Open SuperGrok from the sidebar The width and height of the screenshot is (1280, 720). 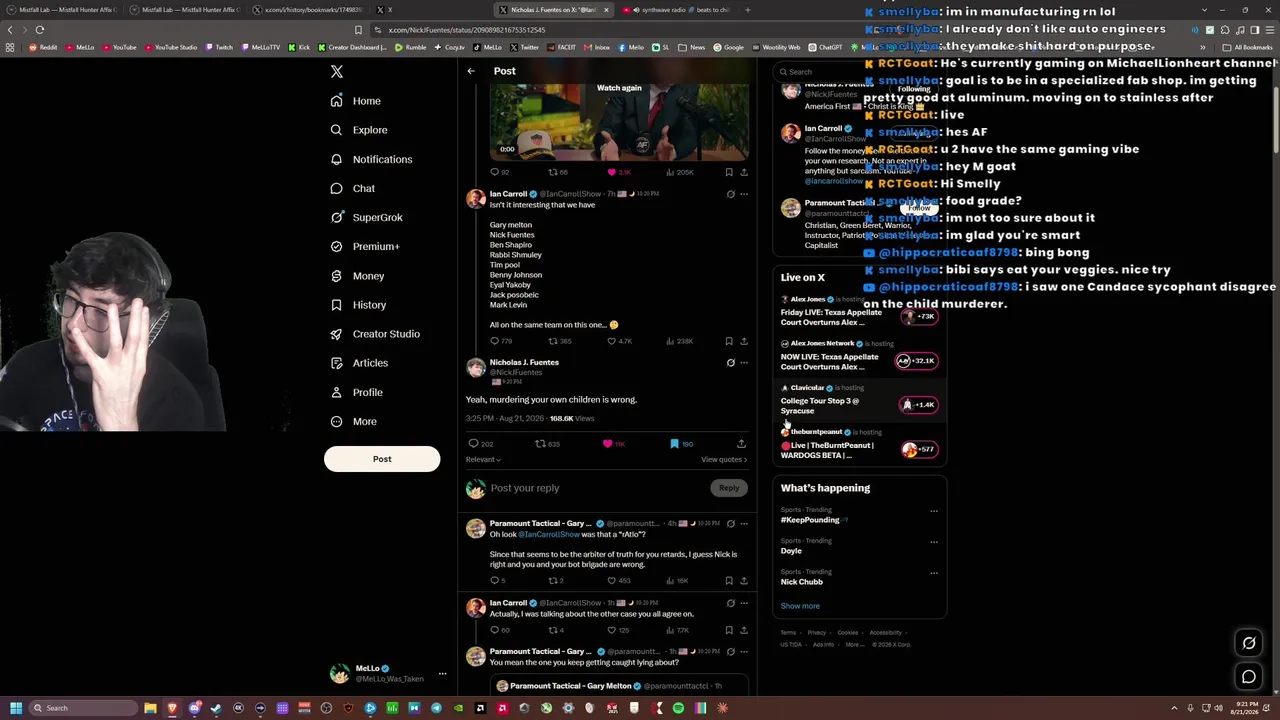pos(366,217)
